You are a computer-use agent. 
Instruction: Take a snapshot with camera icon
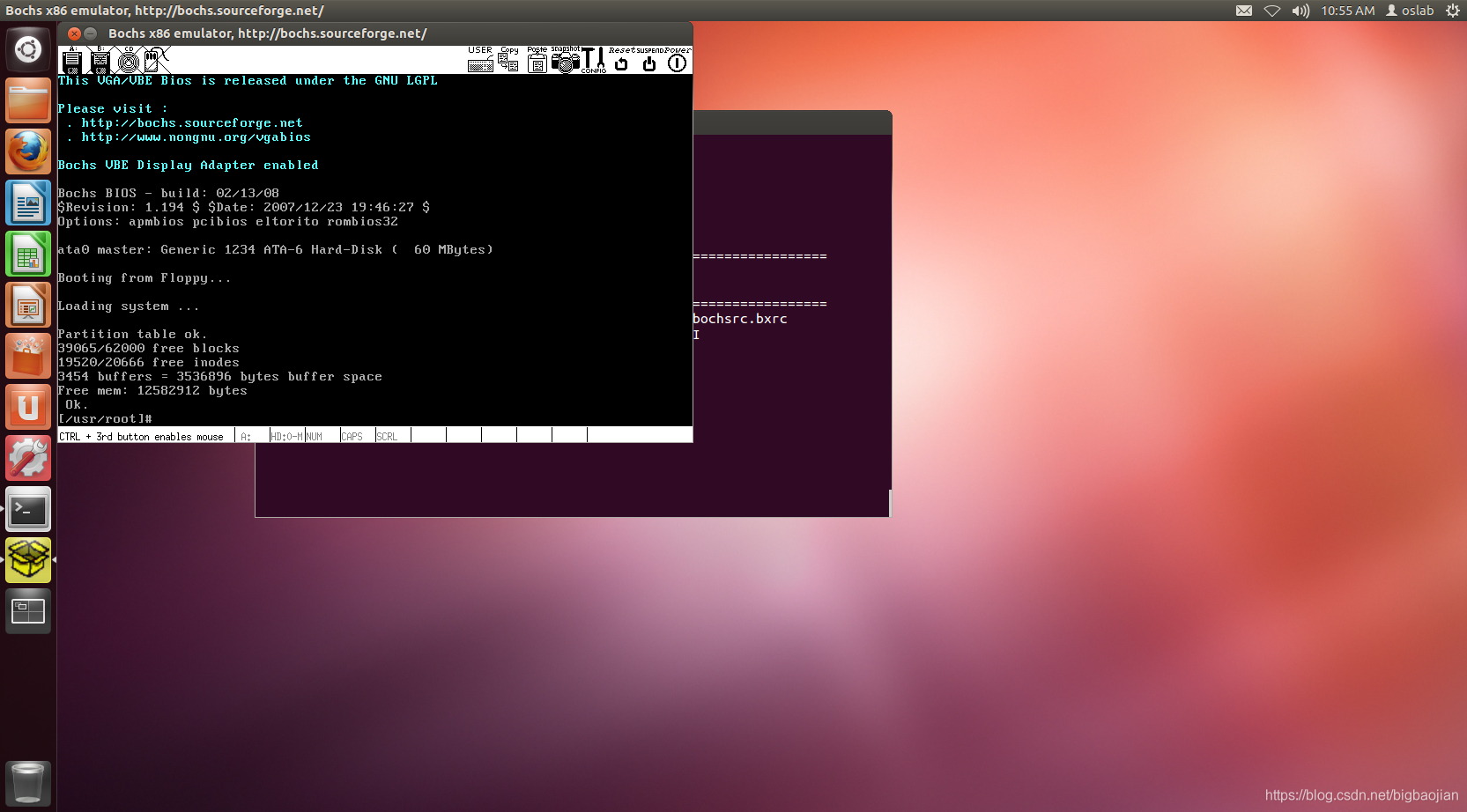tap(565, 60)
